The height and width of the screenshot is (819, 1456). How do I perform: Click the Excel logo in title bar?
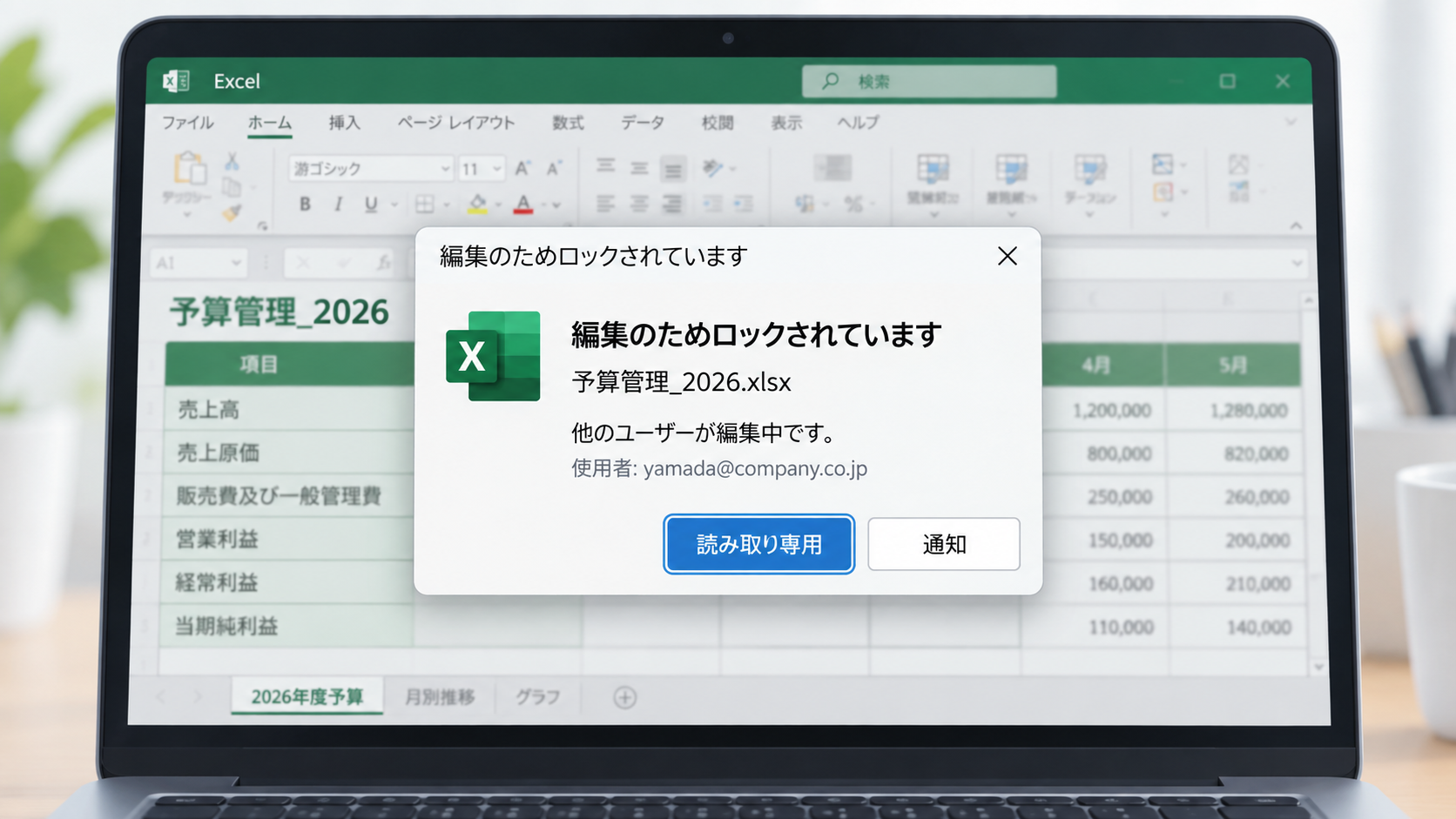point(176,81)
